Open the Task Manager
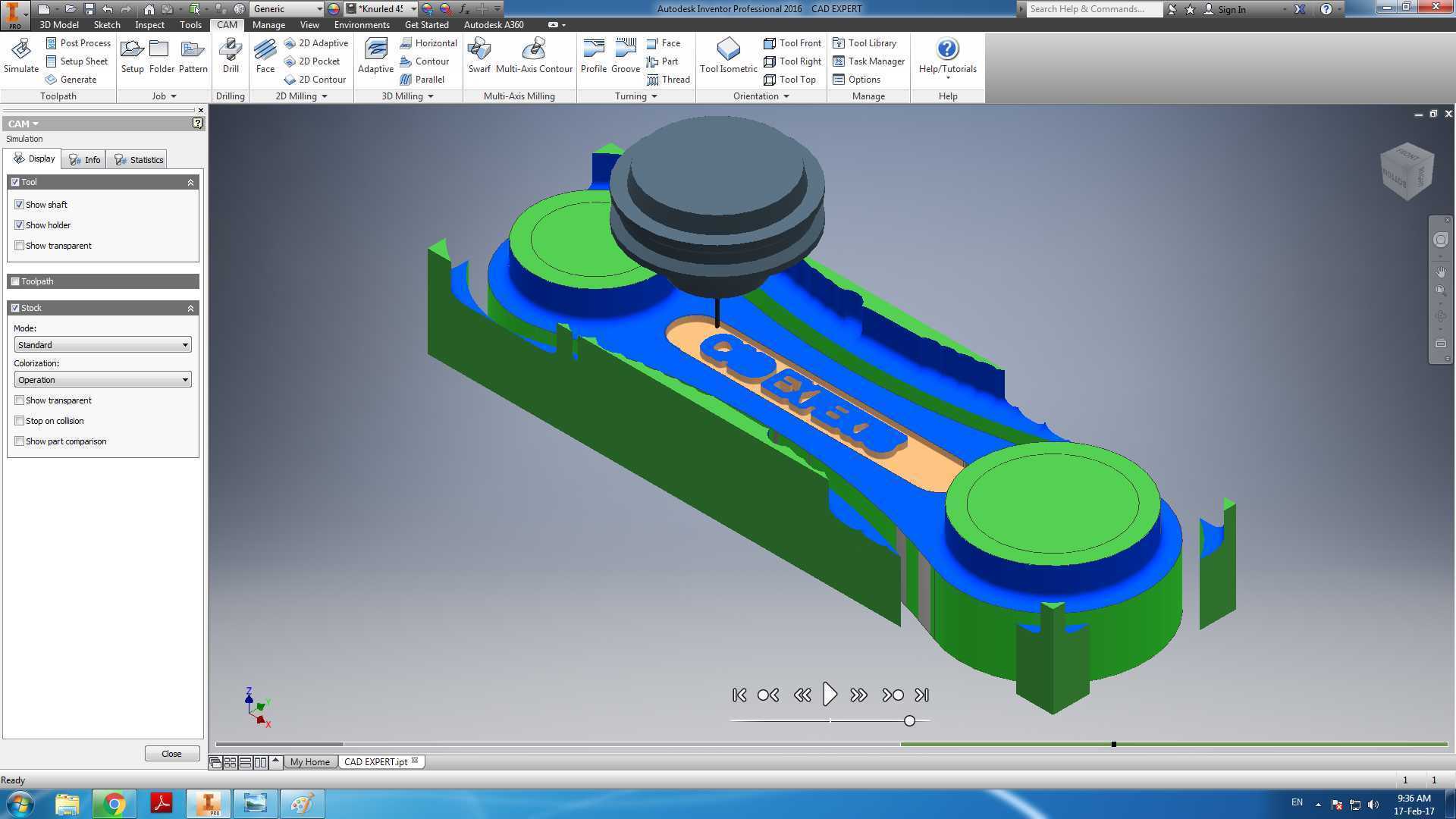1456x819 pixels. click(x=869, y=61)
